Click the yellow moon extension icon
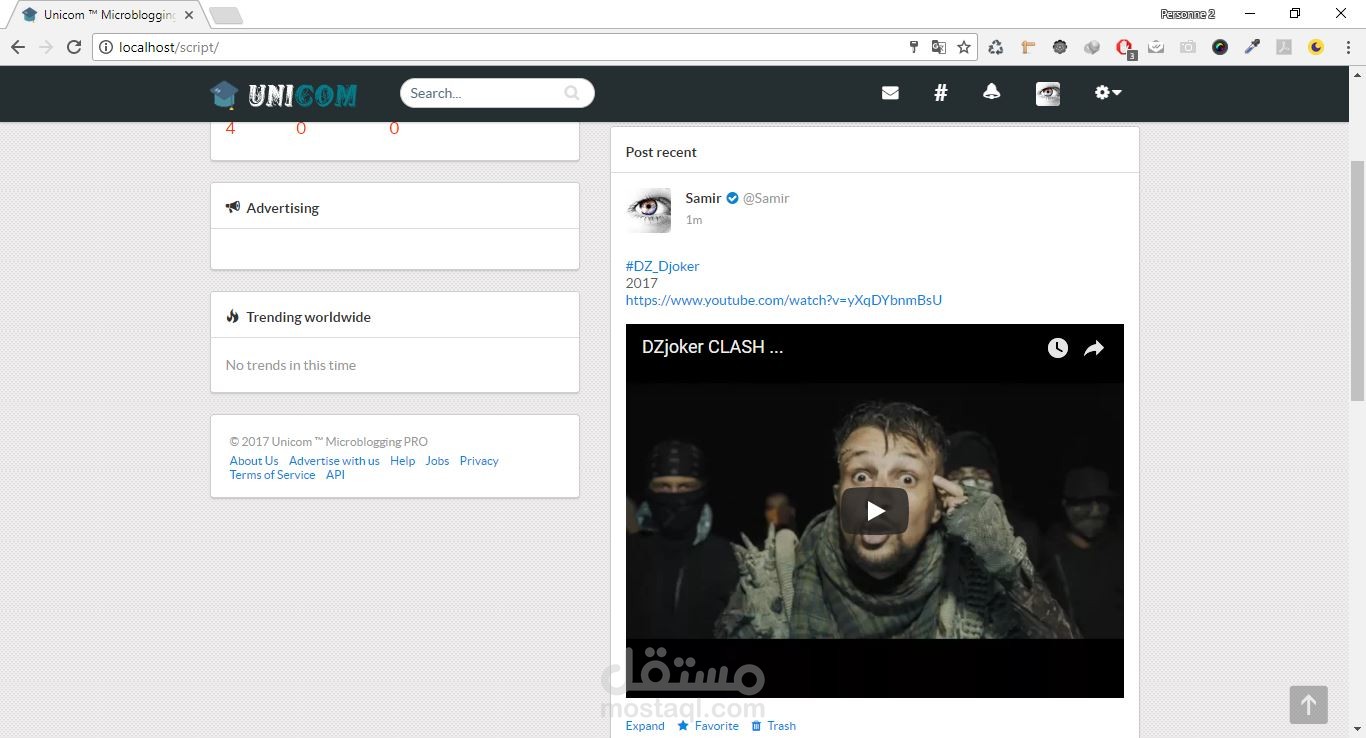 tap(1316, 47)
